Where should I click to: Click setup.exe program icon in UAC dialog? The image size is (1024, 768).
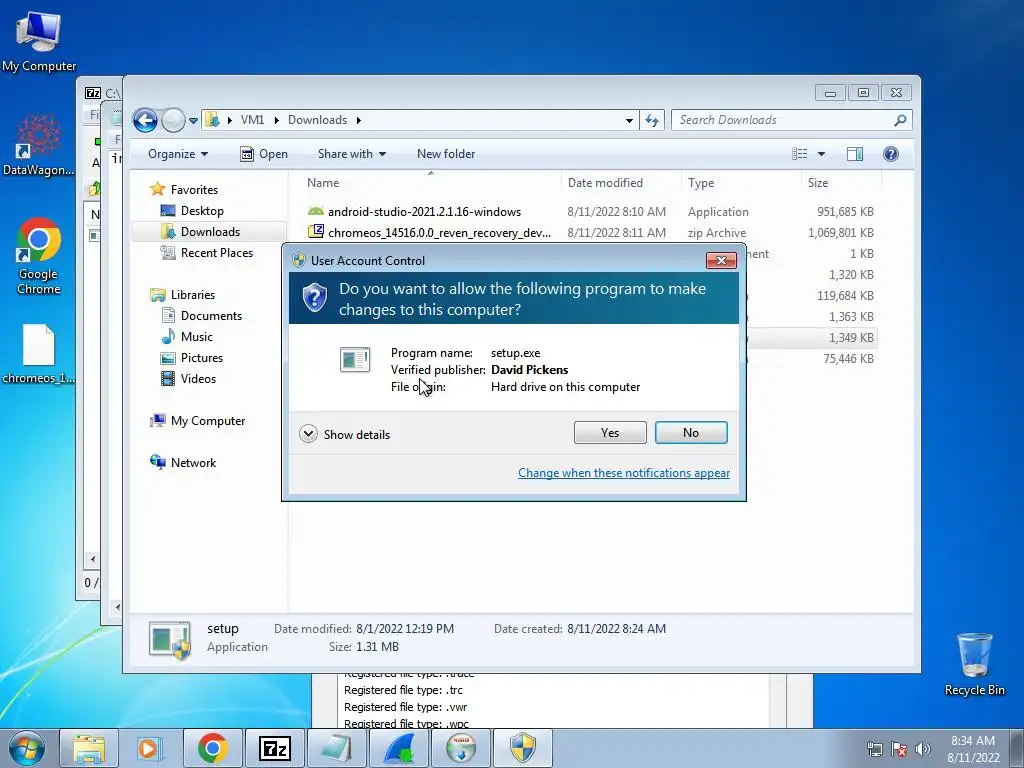(x=355, y=360)
